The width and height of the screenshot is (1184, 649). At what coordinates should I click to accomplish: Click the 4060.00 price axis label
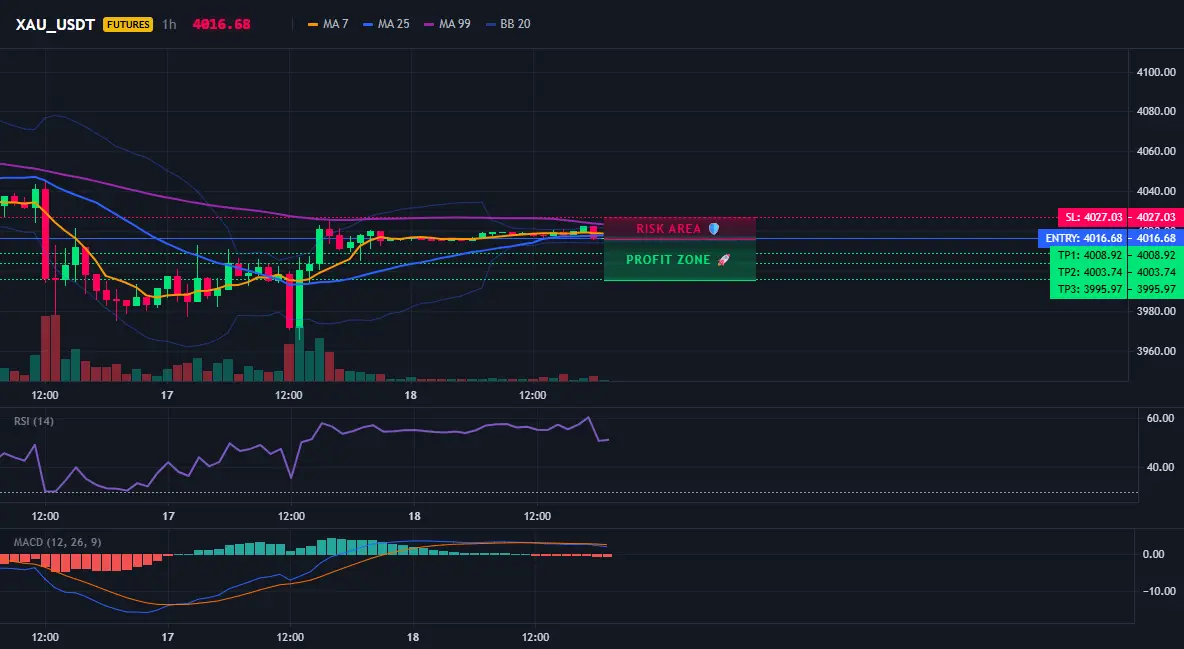coord(1156,151)
